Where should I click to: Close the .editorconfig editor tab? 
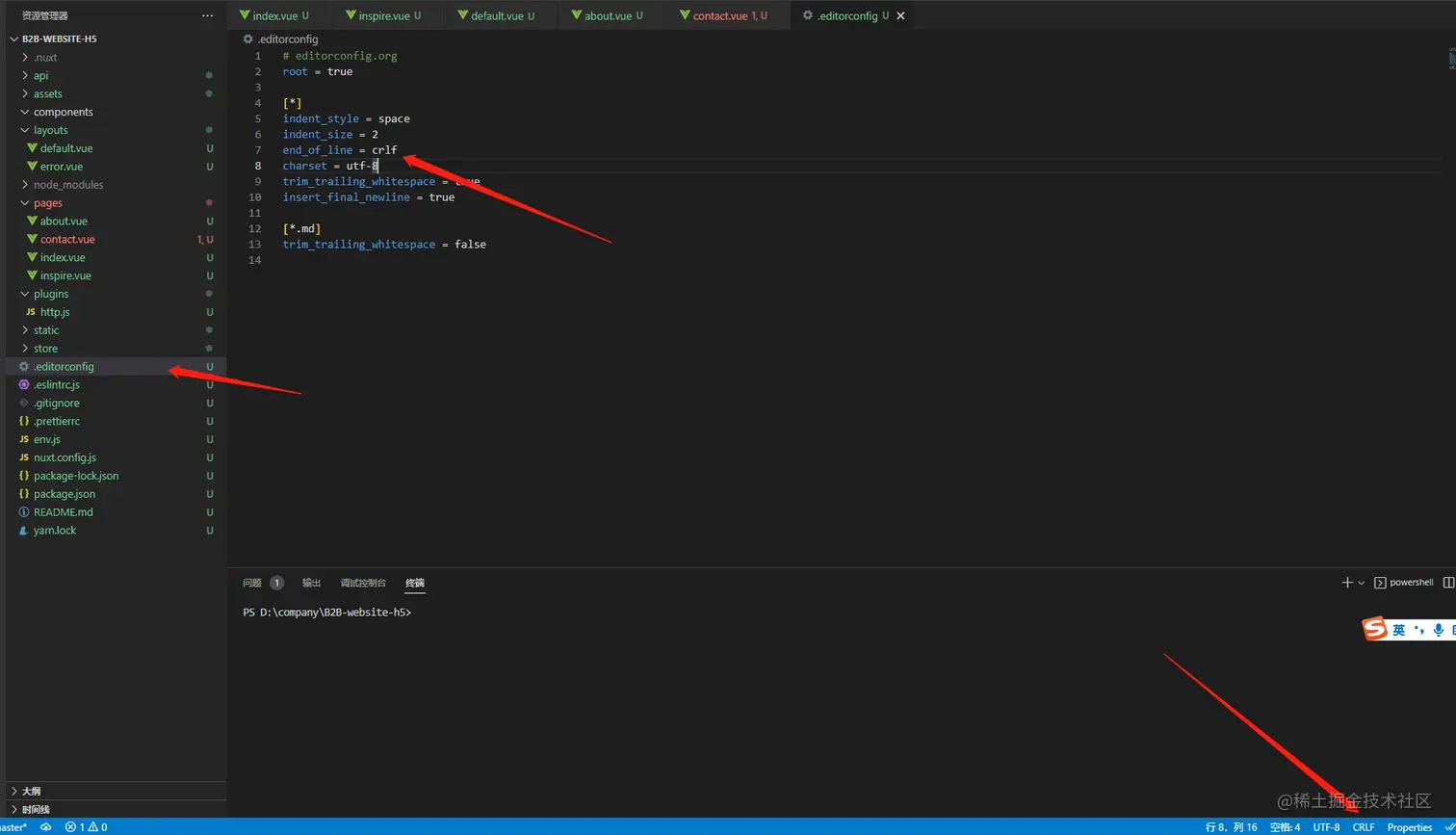tap(900, 15)
